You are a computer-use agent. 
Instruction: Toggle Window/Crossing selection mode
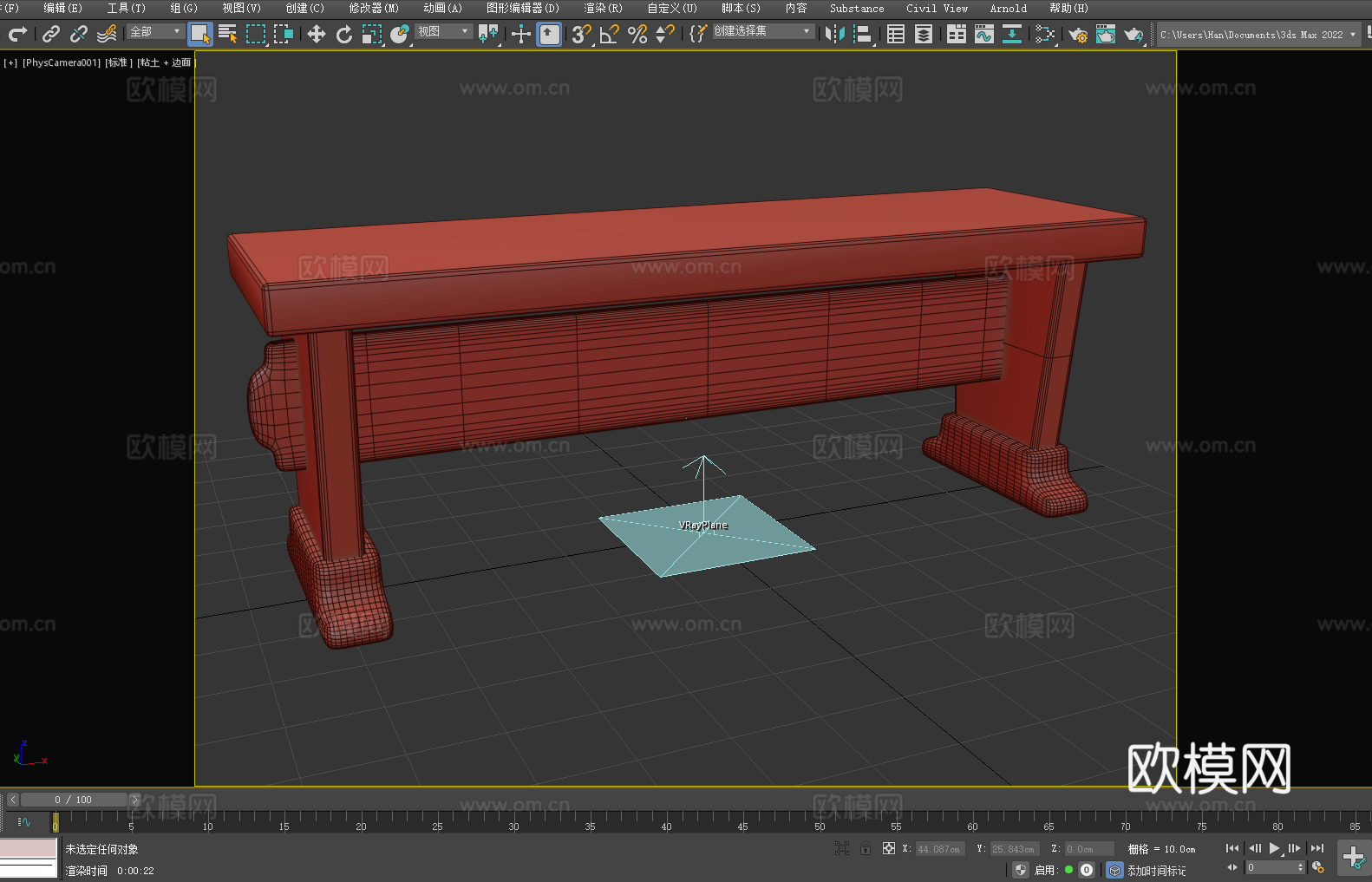coord(284,34)
